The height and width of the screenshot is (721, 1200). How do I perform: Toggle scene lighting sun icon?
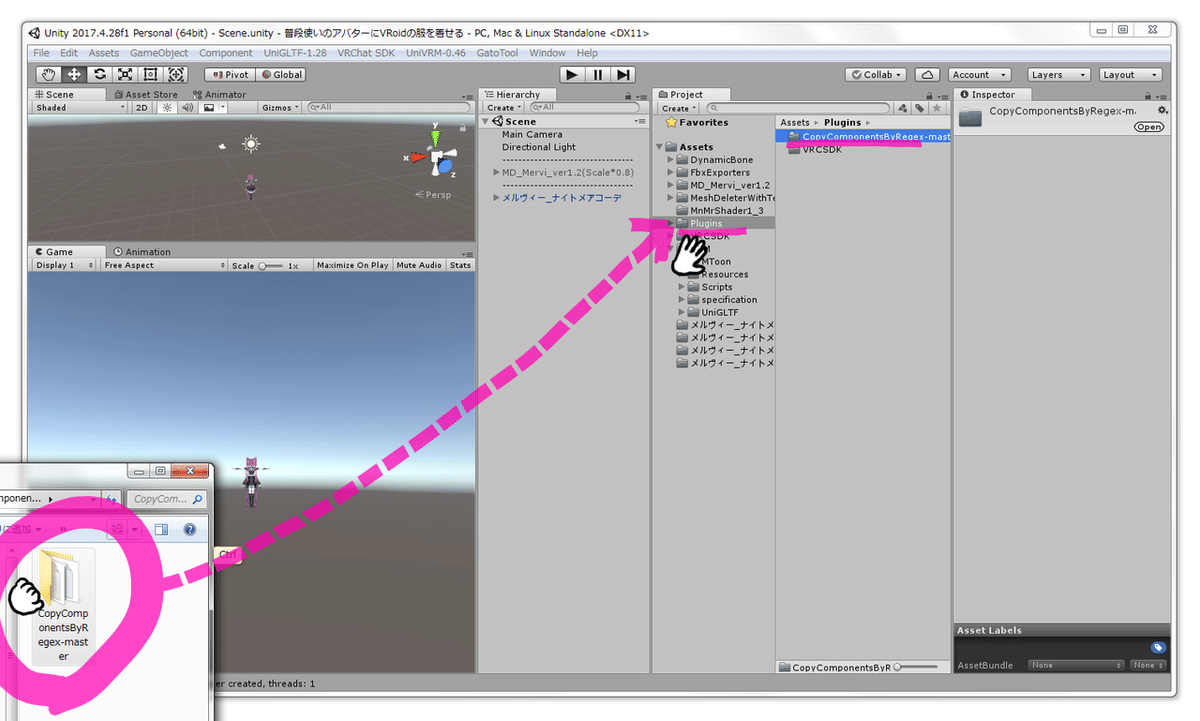coord(167,107)
